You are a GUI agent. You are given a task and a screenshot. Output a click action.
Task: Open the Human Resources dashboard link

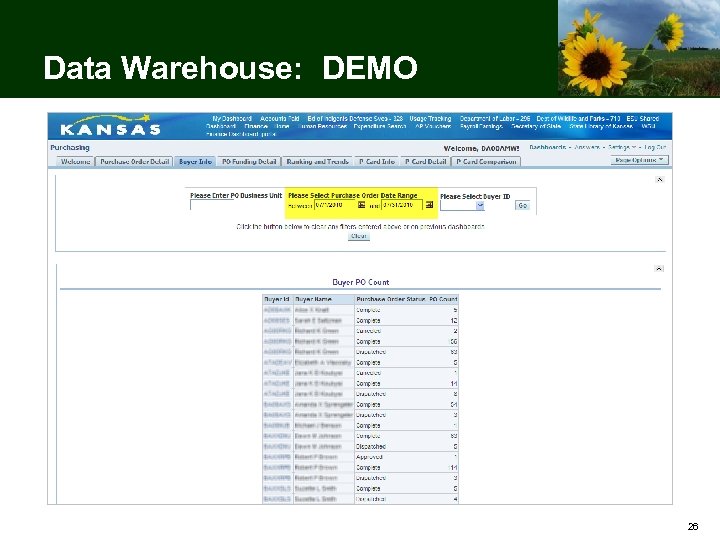click(x=322, y=126)
